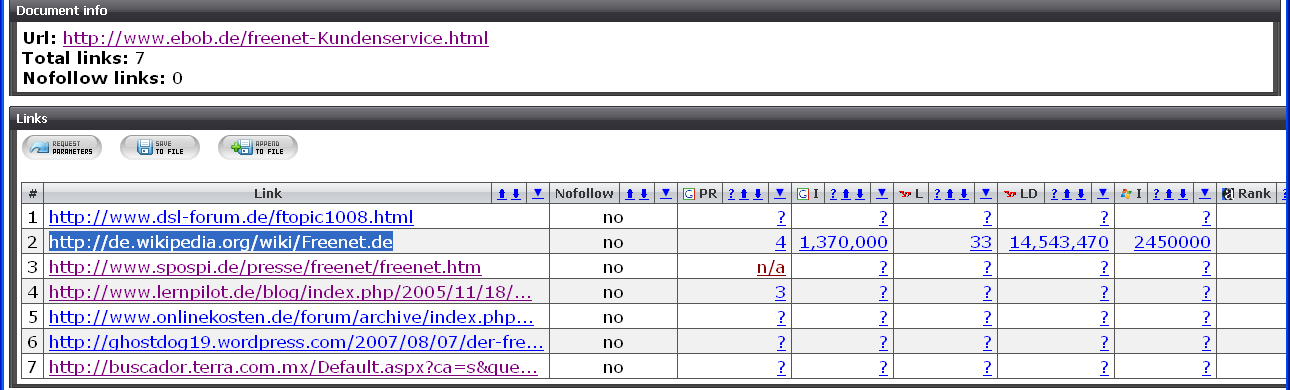Click the 'Total links: 7' text

(84, 58)
